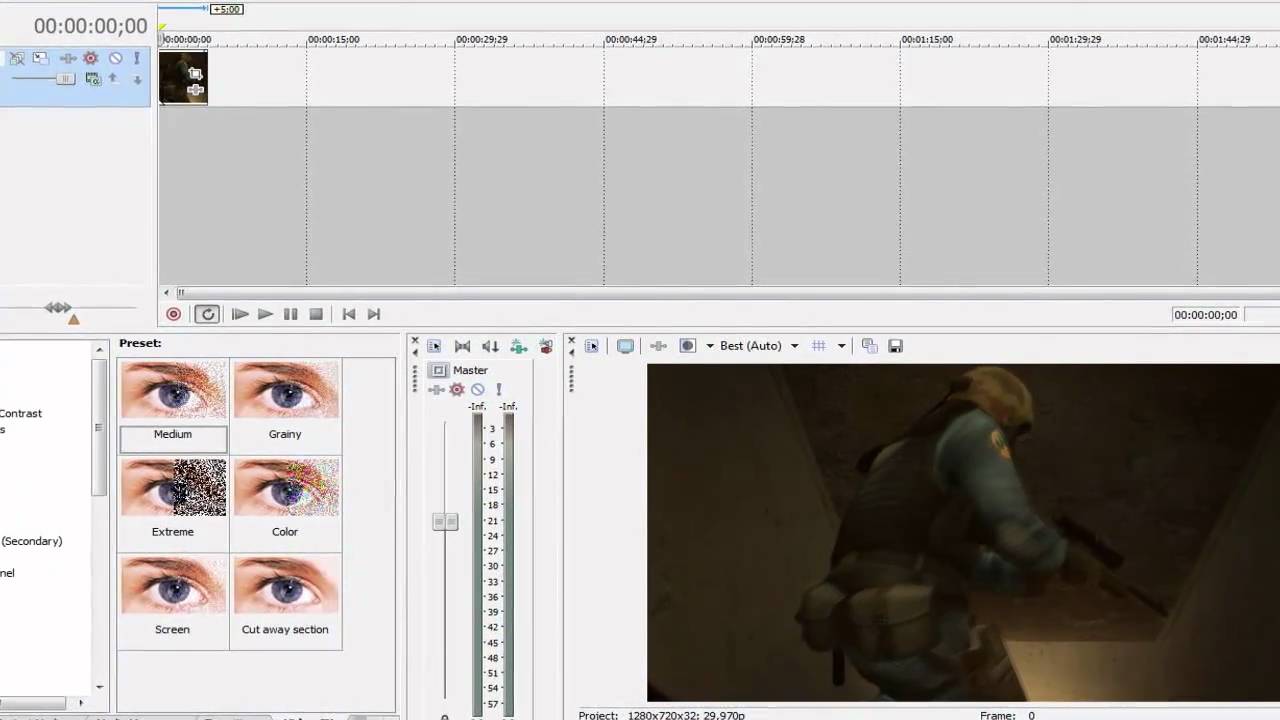Click the large time display 00:00:00;00
1280x720 pixels.
pyautogui.click(x=90, y=26)
